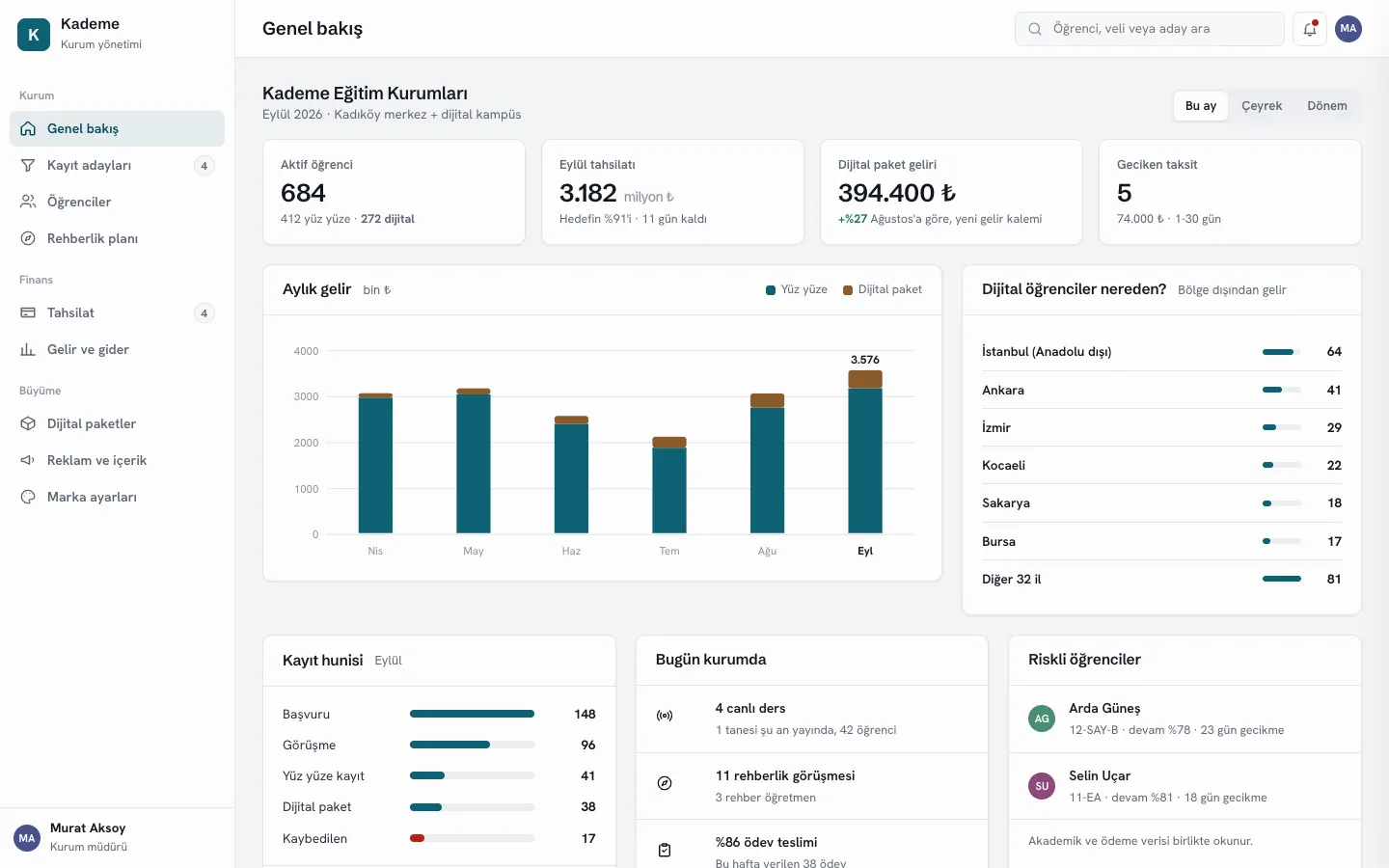This screenshot has height=868, width=1389.
Task: Navigate to Gelir ve gider
Action: click(x=117, y=349)
